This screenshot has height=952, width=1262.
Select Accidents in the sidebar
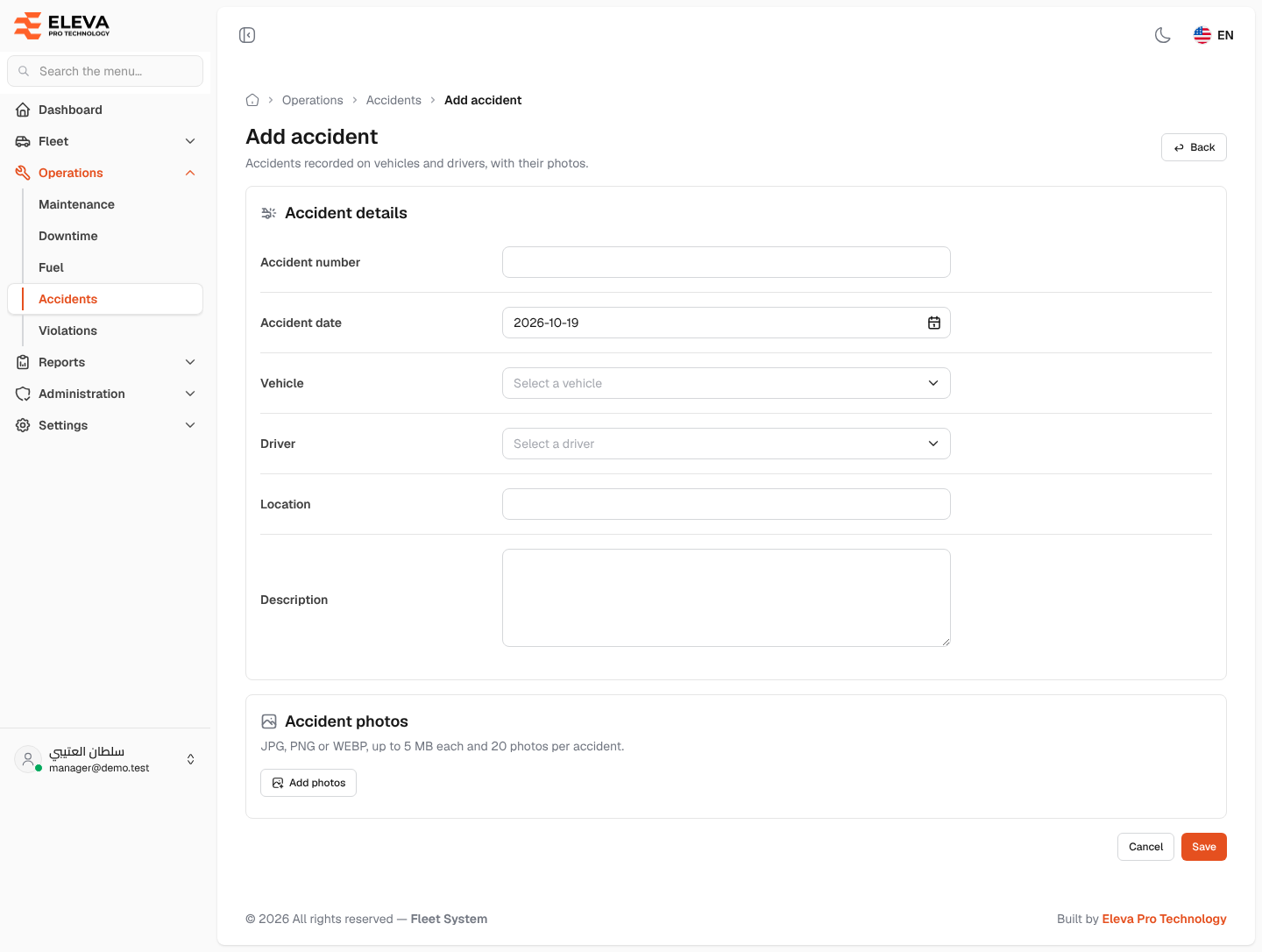(x=105, y=299)
